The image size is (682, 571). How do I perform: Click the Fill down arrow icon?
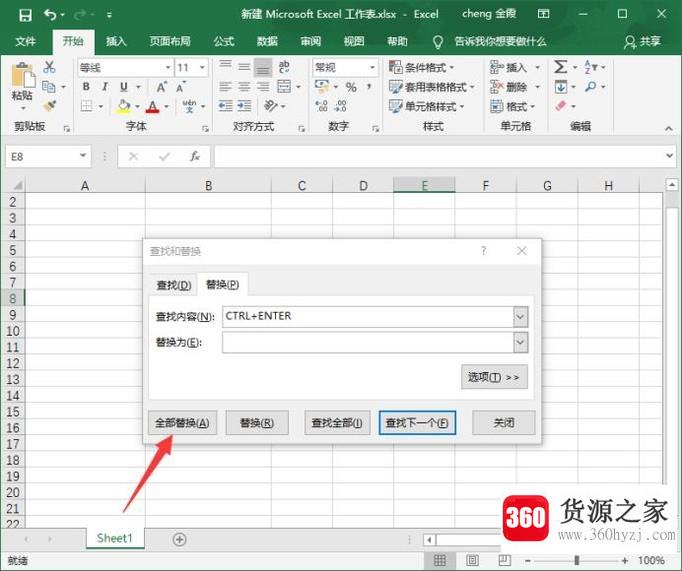point(561,87)
